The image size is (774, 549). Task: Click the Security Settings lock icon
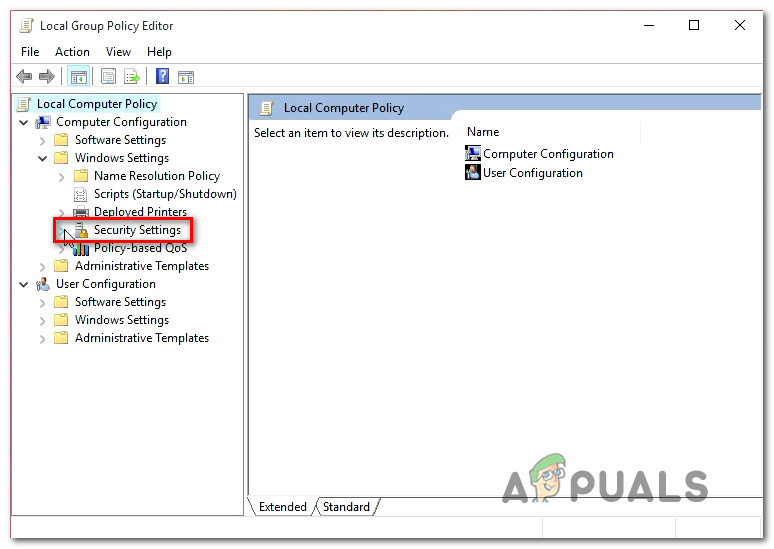point(81,230)
